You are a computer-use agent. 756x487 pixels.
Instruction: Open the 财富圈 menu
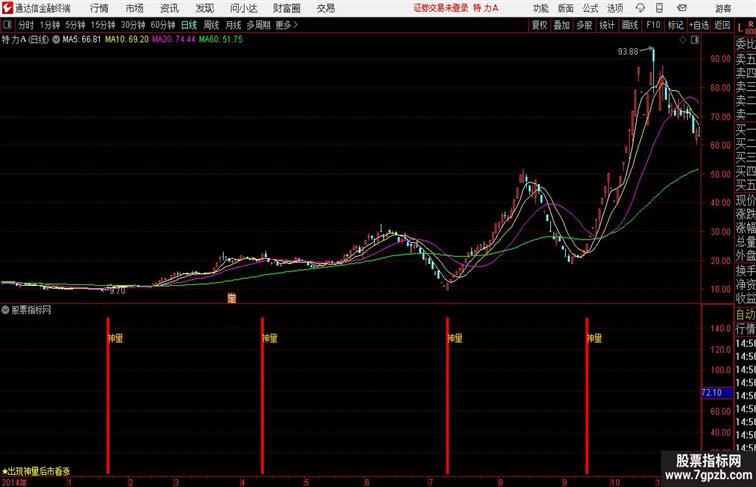pyautogui.click(x=286, y=8)
